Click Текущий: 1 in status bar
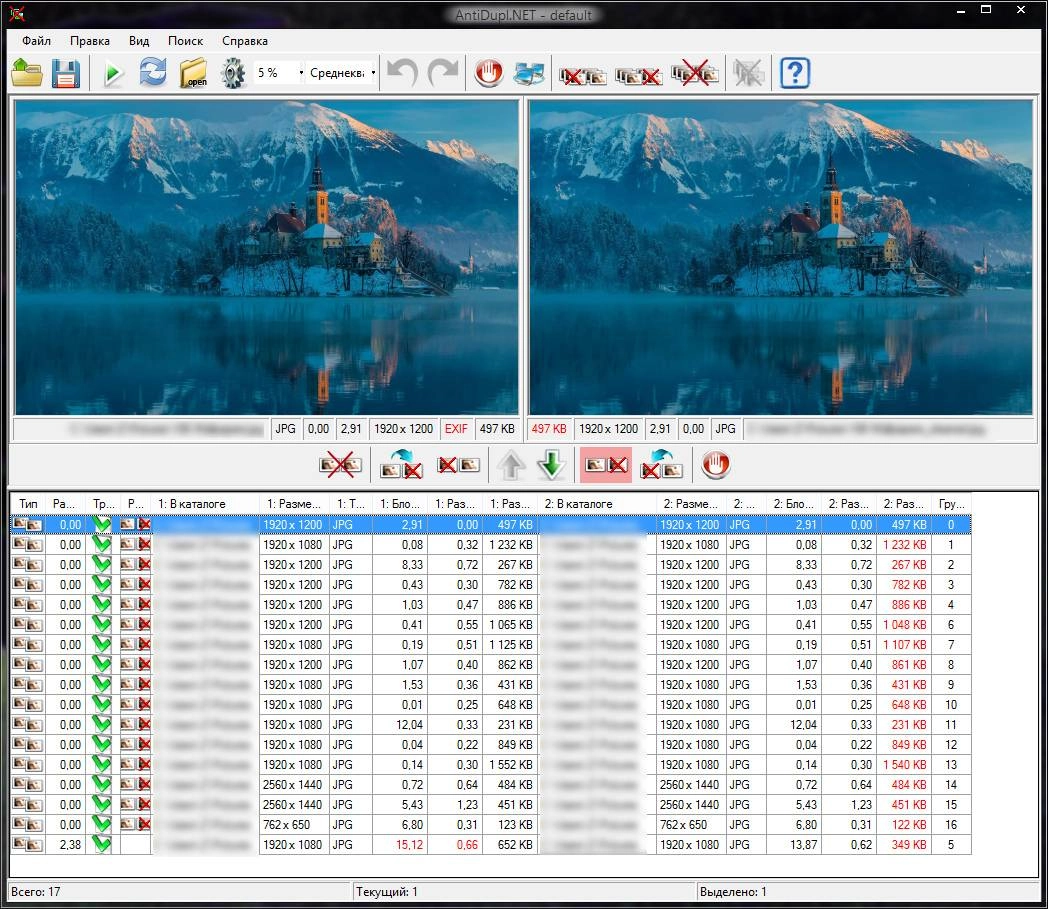The image size is (1048, 909). pos(386,892)
